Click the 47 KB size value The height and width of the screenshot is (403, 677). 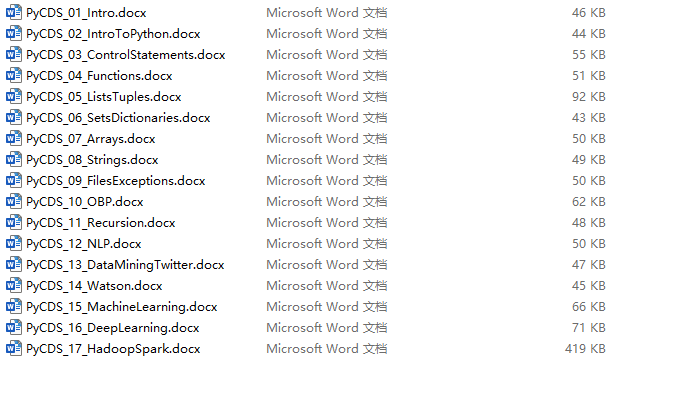point(588,265)
